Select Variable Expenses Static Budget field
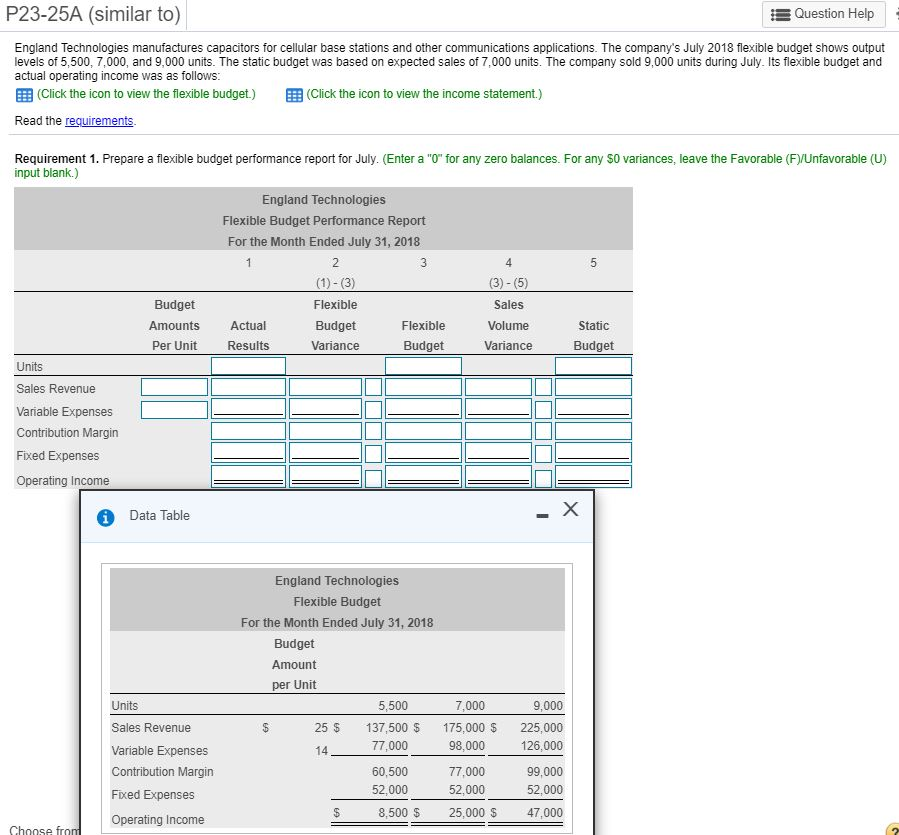 click(x=593, y=409)
